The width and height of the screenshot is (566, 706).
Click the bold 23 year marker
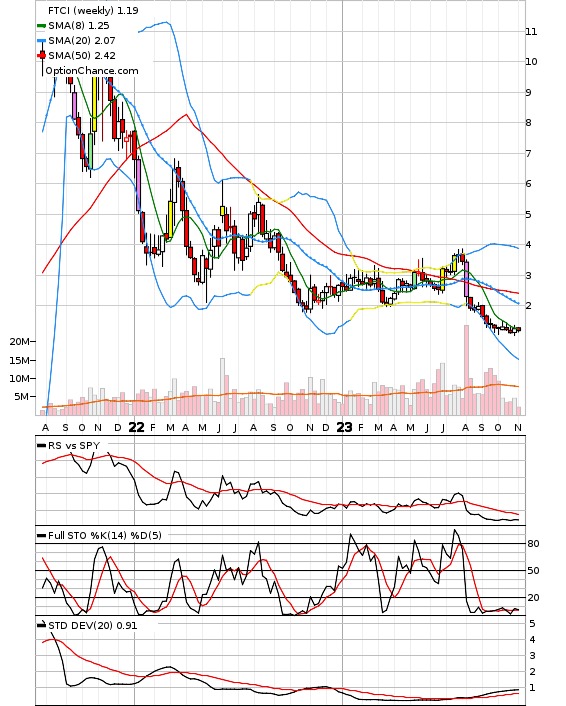(x=344, y=427)
